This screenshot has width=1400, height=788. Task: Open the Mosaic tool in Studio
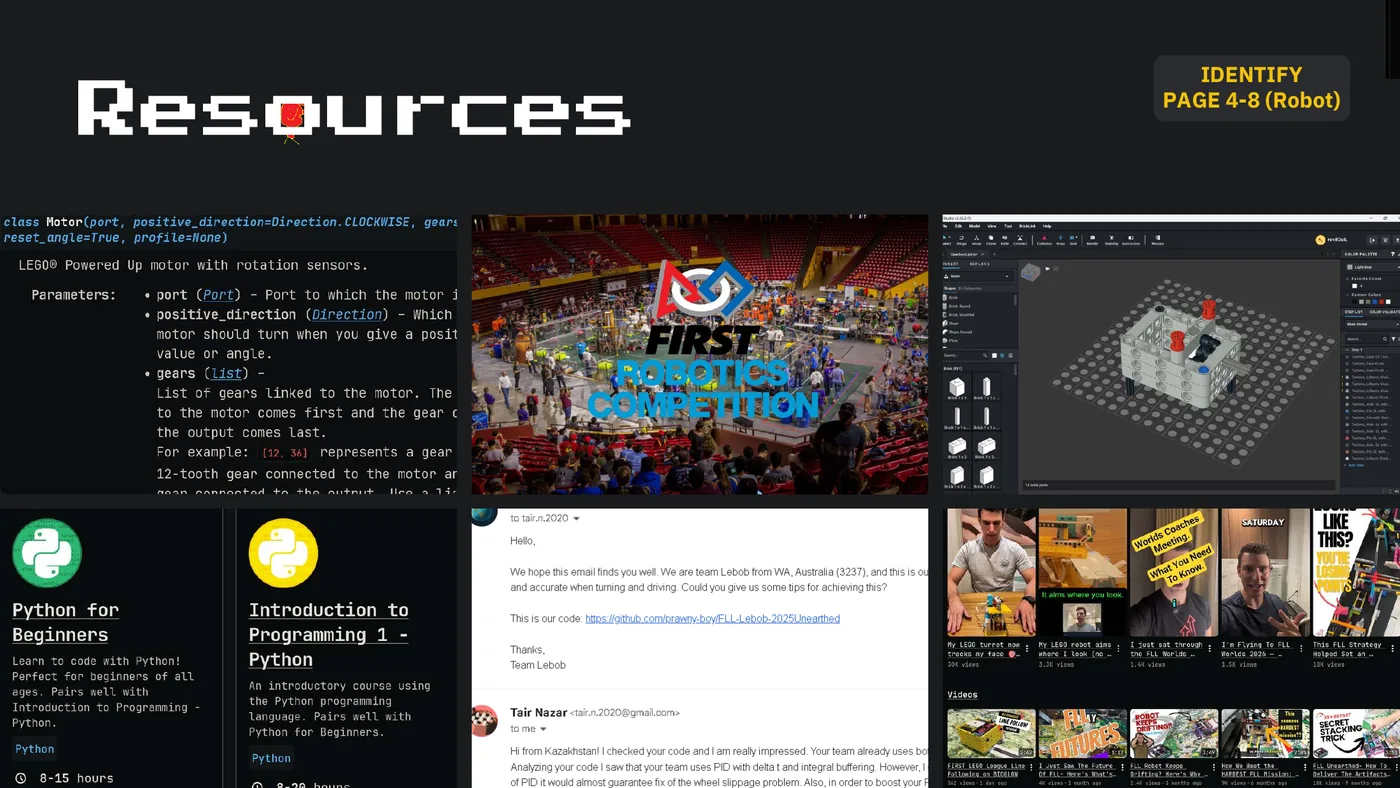click(1158, 240)
